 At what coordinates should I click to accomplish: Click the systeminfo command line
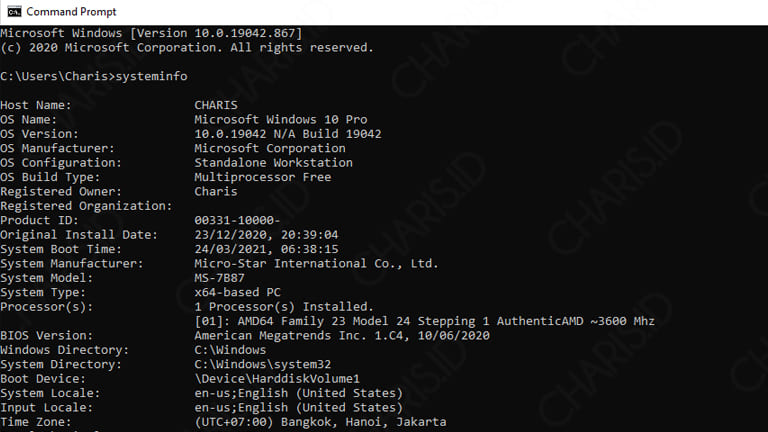pyautogui.click(x=94, y=76)
